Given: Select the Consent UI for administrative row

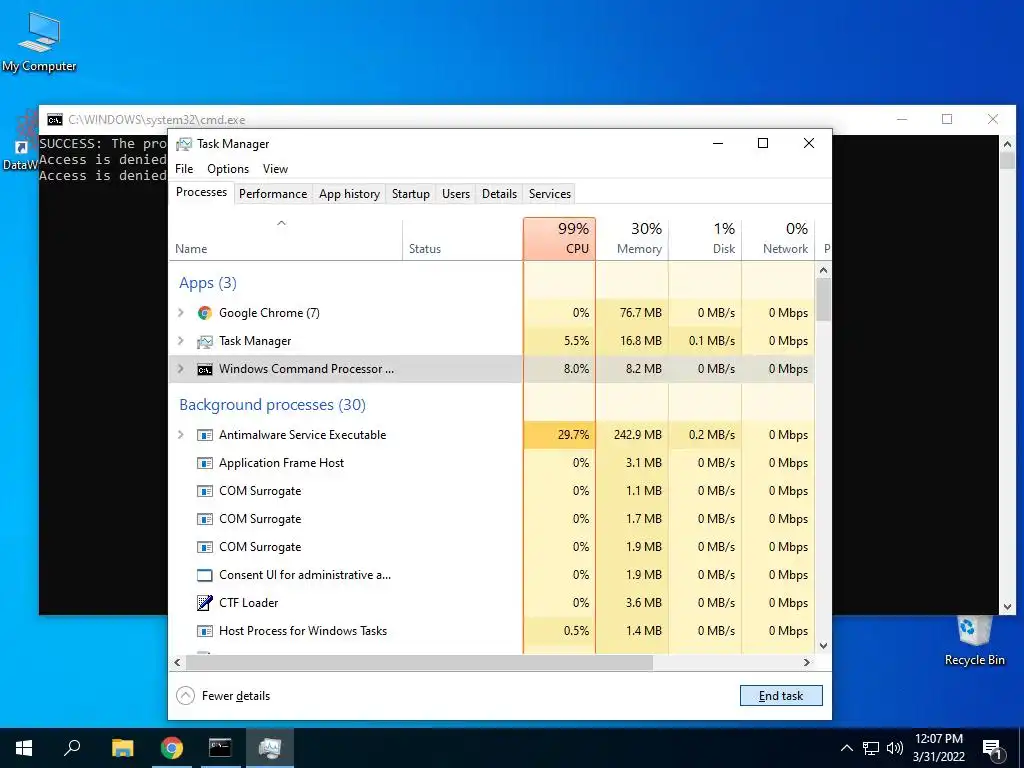Looking at the screenshot, I should point(492,575).
